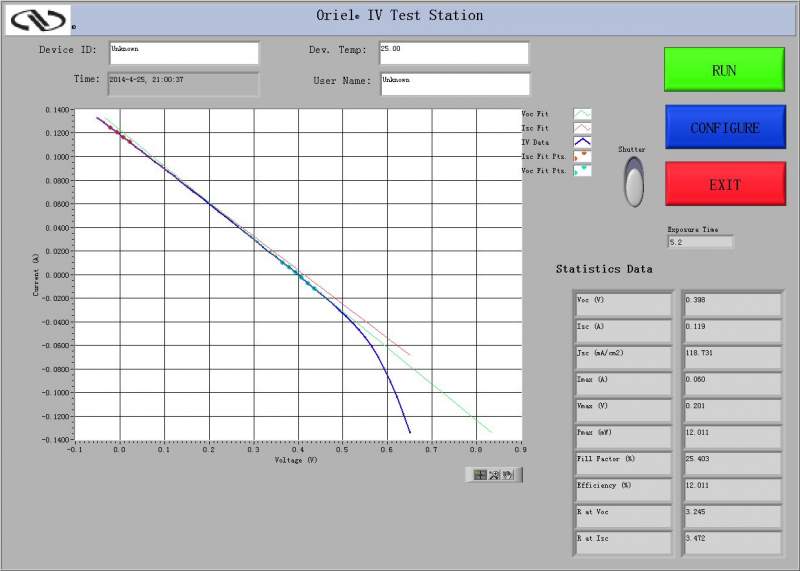
Task: Toggle the Shutter switch
Action: (x=634, y=182)
